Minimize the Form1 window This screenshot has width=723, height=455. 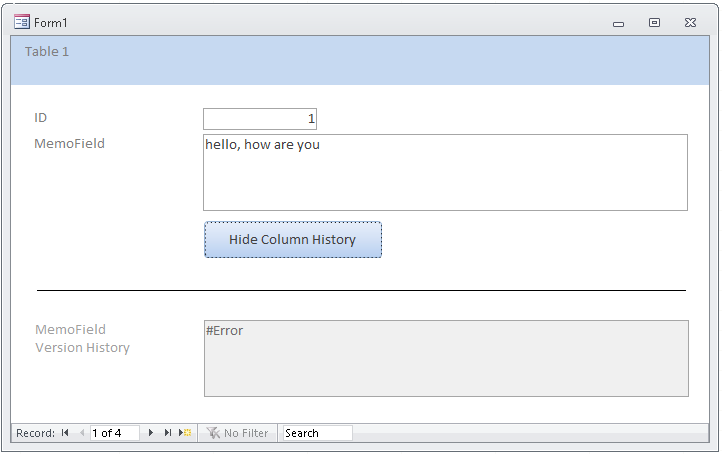coord(618,23)
